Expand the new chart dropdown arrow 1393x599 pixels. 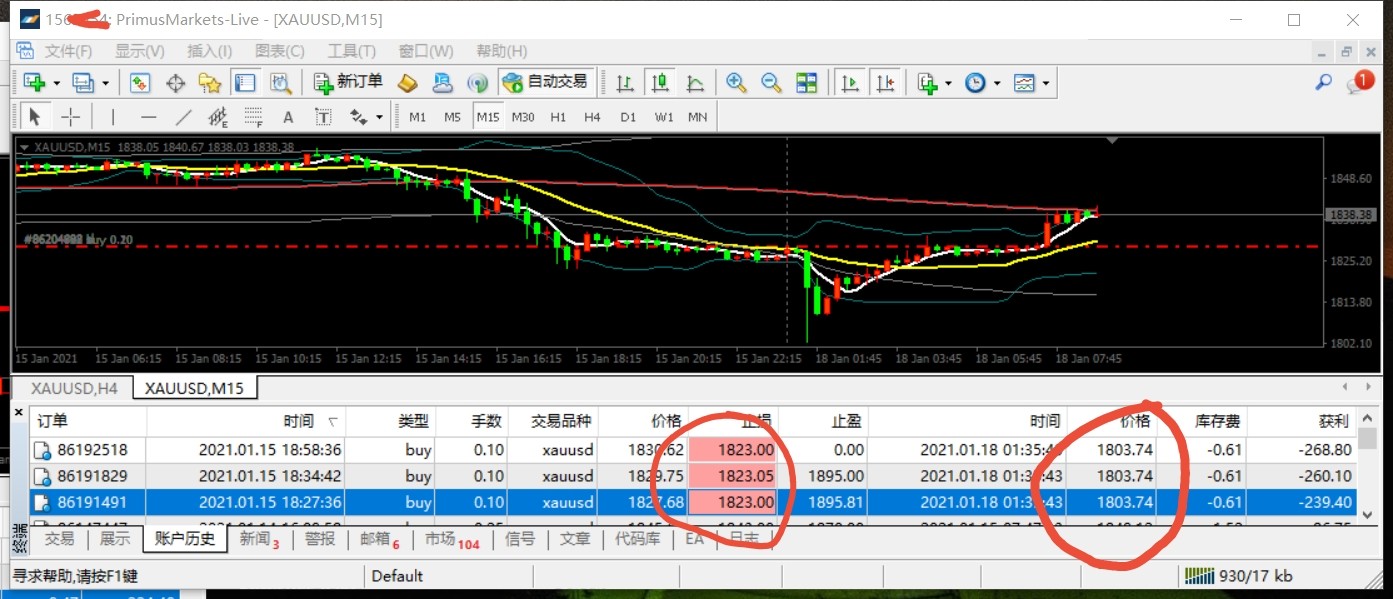click(x=57, y=83)
